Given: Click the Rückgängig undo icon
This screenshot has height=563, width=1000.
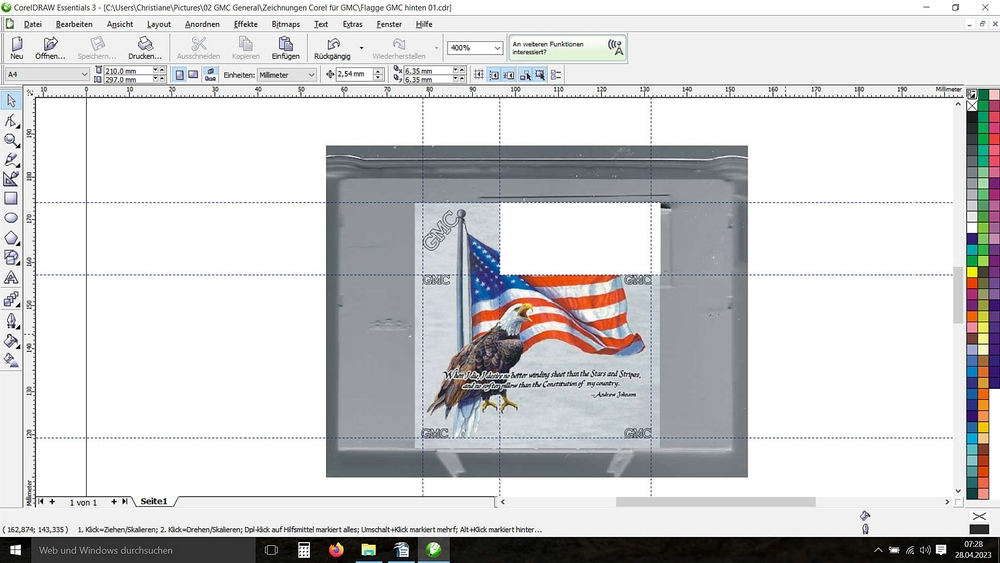Looking at the screenshot, I should pyautogui.click(x=333, y=44).
